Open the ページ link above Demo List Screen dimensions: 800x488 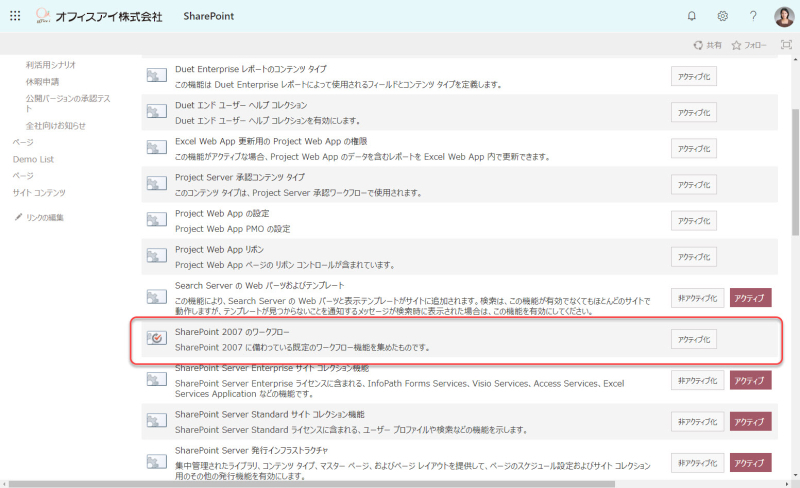23,142
